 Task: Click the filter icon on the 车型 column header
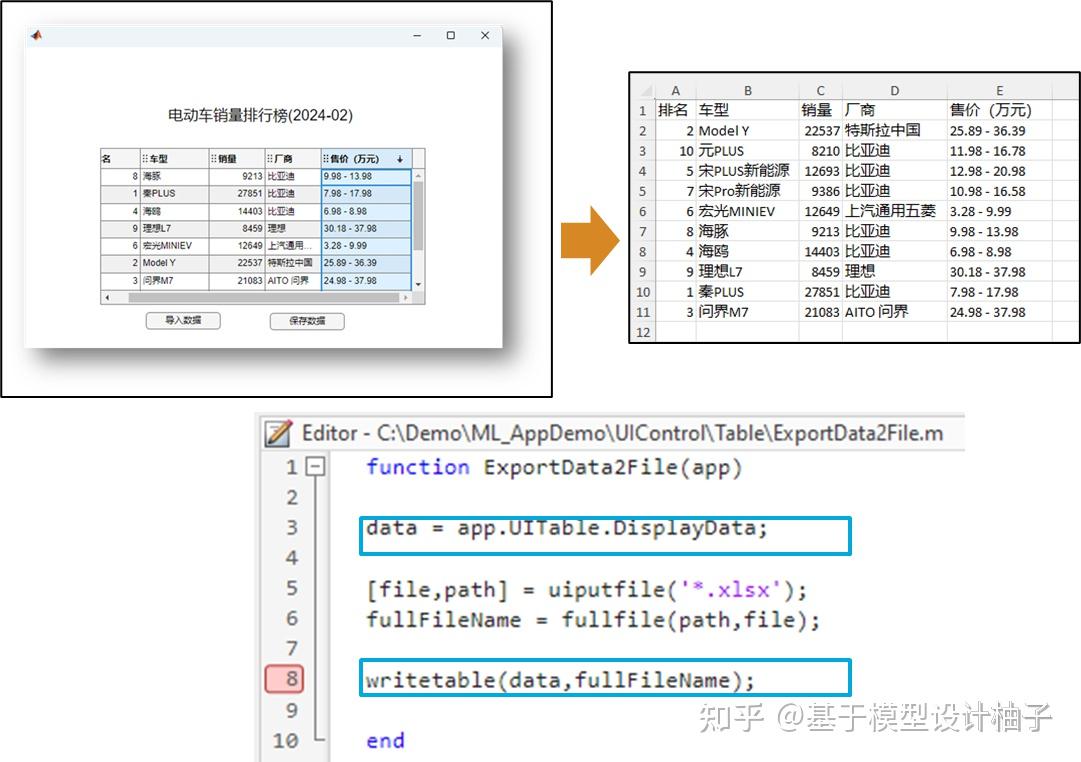(x=143, y=158)
